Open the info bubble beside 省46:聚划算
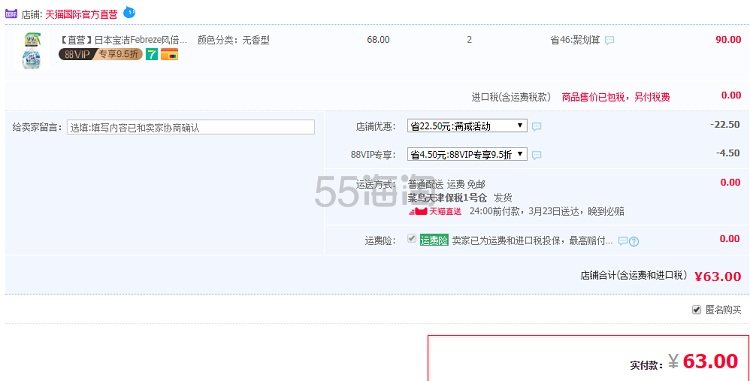 point(609,41)
